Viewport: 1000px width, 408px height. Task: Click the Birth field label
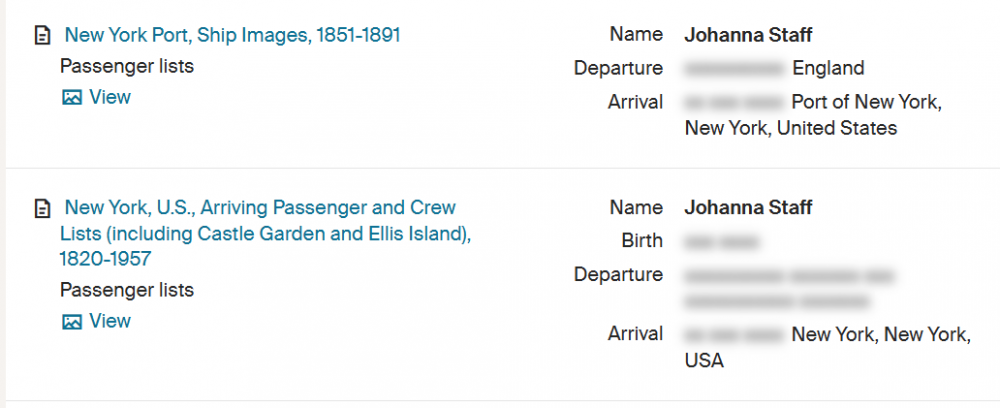point(642,240)
